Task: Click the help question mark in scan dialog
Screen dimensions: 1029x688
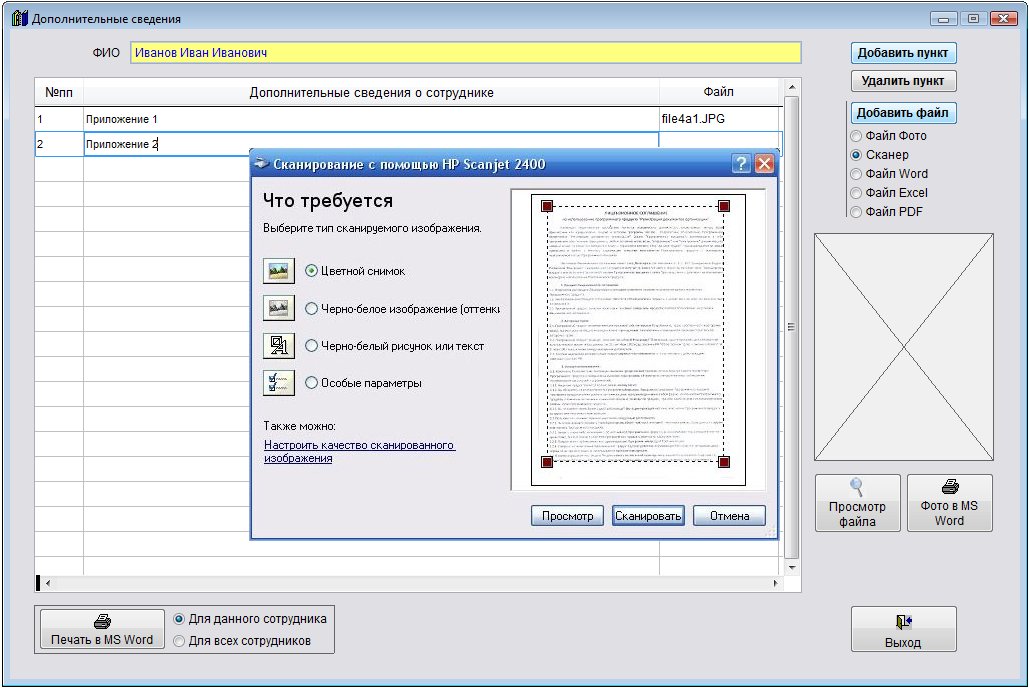Action: click(x=741, y=164)
